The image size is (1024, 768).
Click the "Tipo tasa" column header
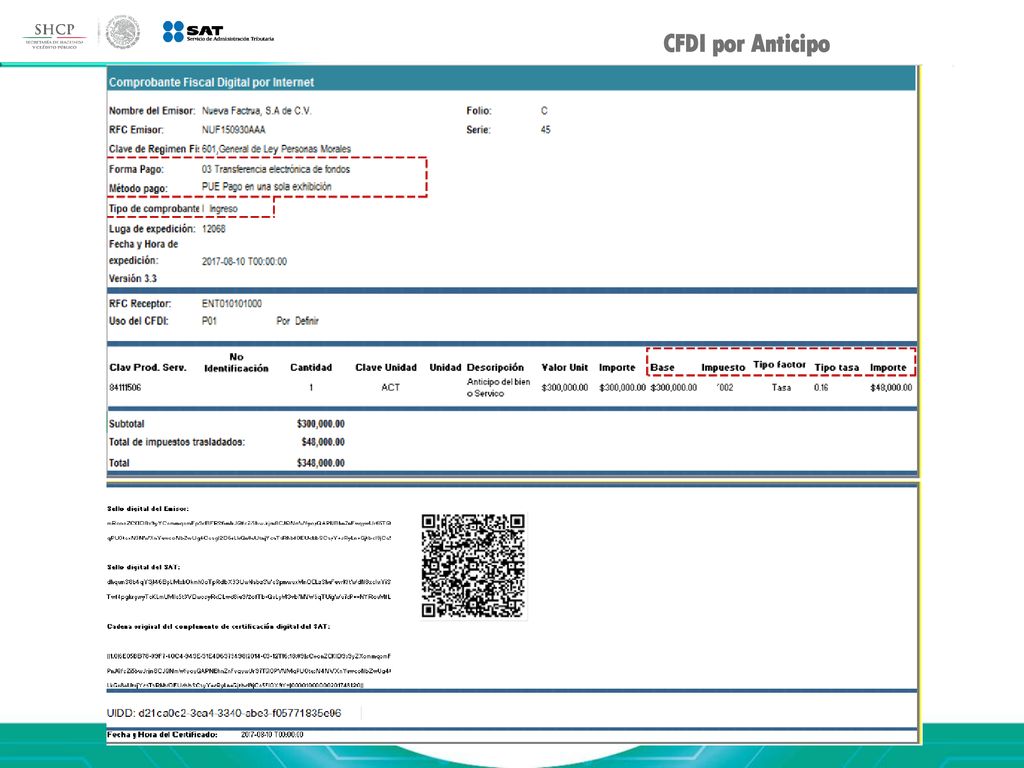click(x=837, y=368)
